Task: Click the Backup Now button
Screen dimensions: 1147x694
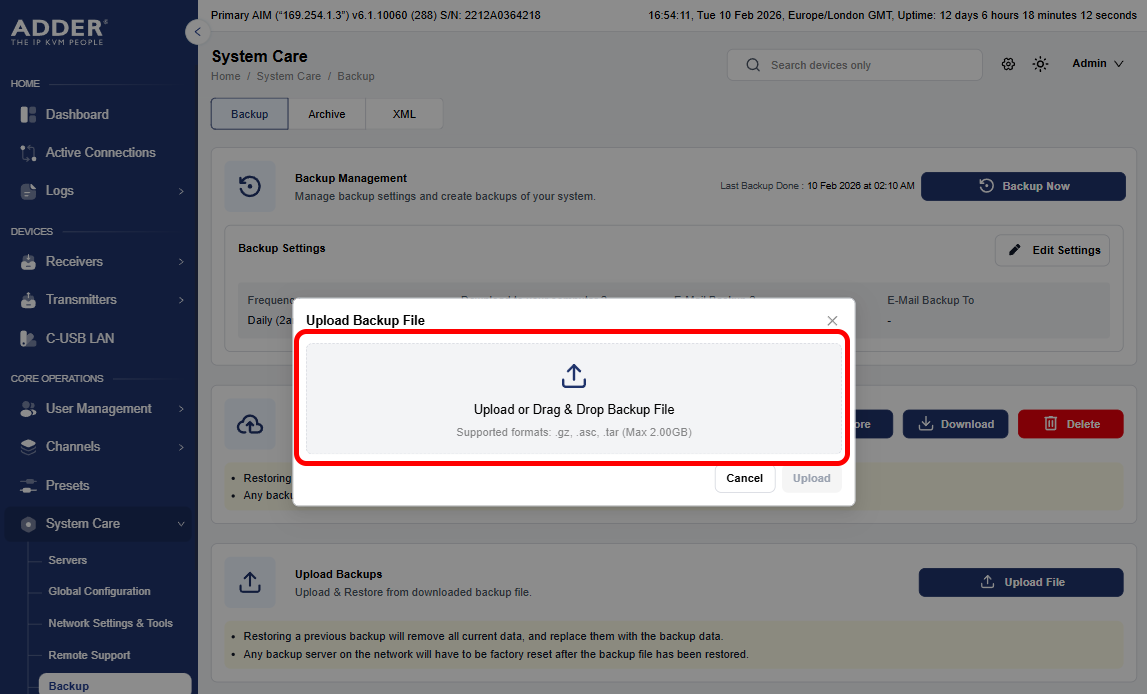Action: [x=1023, y=186]
